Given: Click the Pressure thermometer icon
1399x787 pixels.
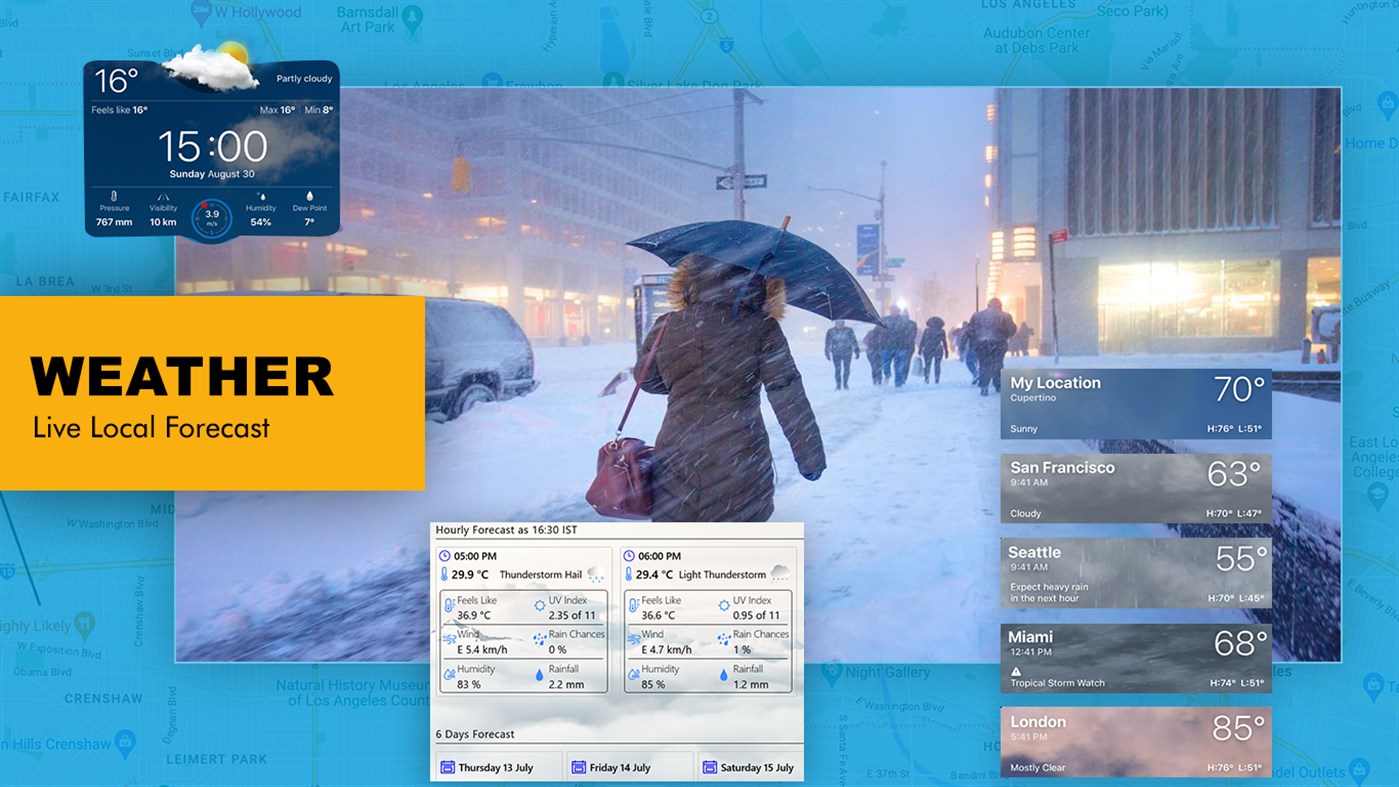Looking at the screenshot, I should [x=113, y=196].
